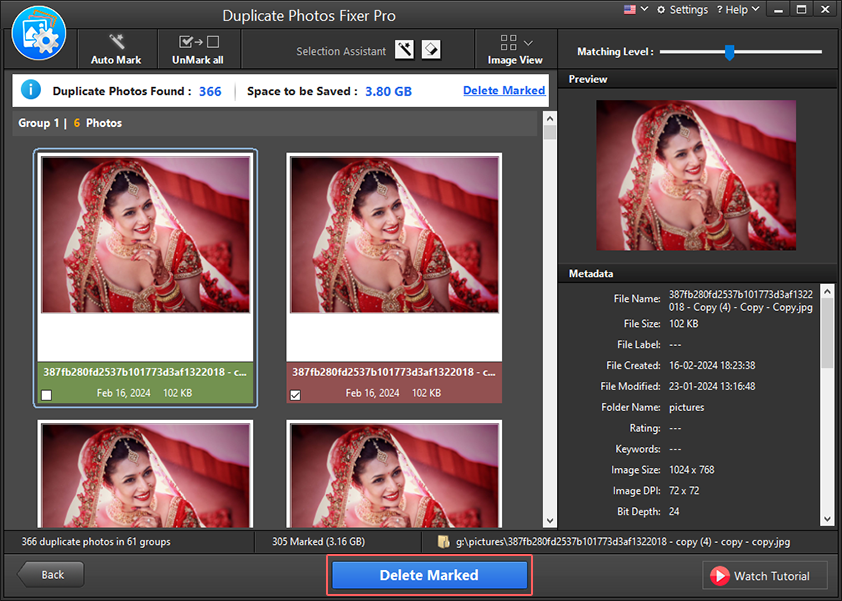Click the Metadata panel scroll down arrow
Screen dimensions: 842x601
coord(828,519)
